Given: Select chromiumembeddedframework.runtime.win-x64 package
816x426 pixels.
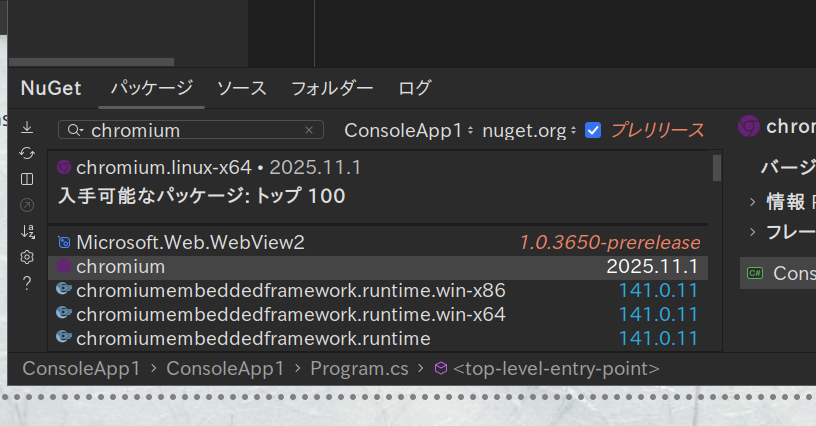Looking at the screenshot, I should point(290,314).
